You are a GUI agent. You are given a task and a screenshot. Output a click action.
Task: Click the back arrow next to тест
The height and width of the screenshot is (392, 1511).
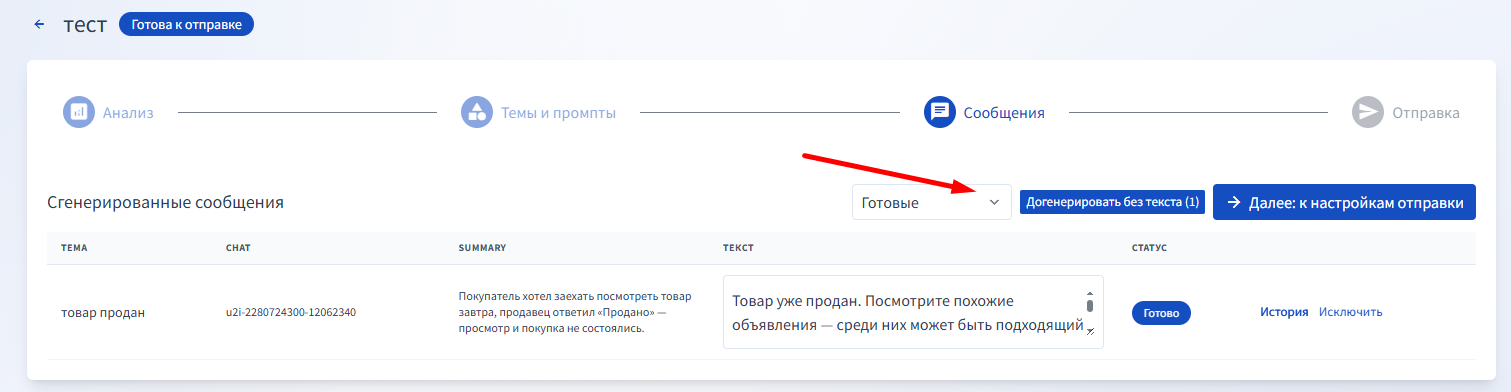click(x=39, y=24)
